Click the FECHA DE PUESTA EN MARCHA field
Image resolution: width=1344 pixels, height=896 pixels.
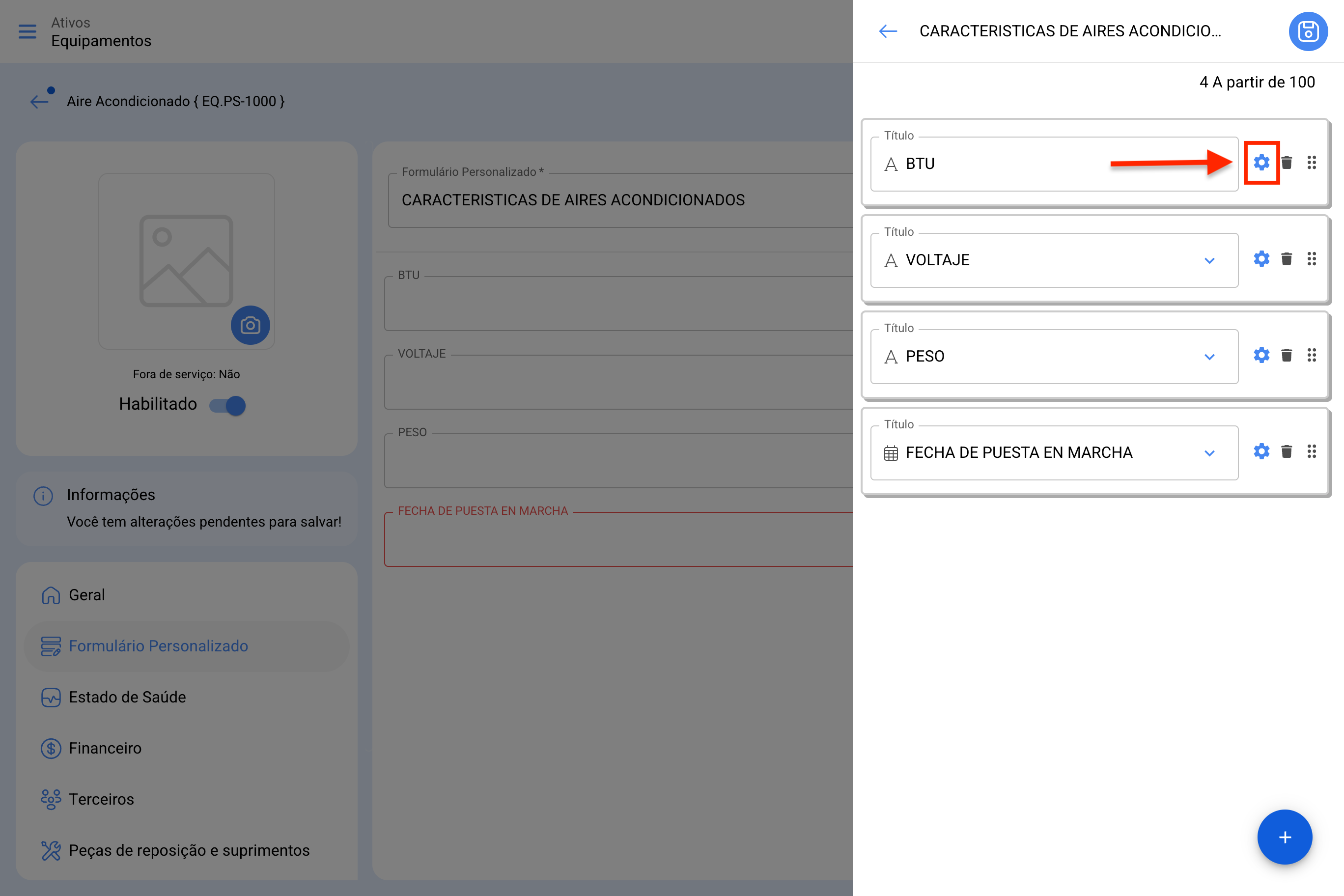(618, 539)
